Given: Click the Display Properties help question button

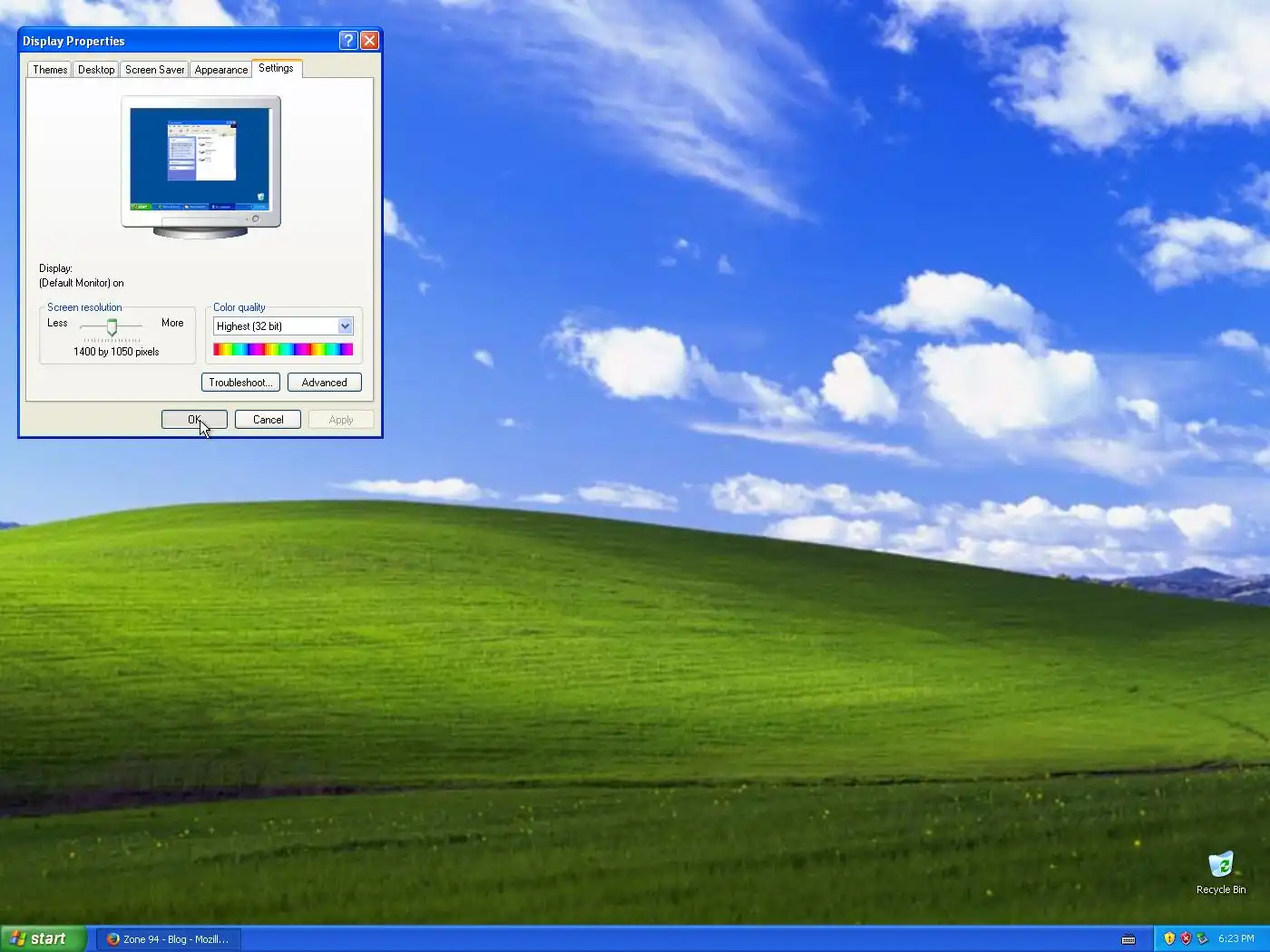Looking at the screenshot, I should pyautogui.click(x=348, y=40).
